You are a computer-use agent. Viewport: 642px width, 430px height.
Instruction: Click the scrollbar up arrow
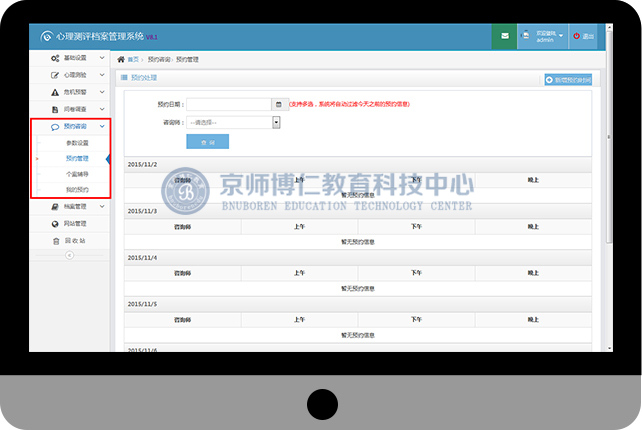click(609, 27)
